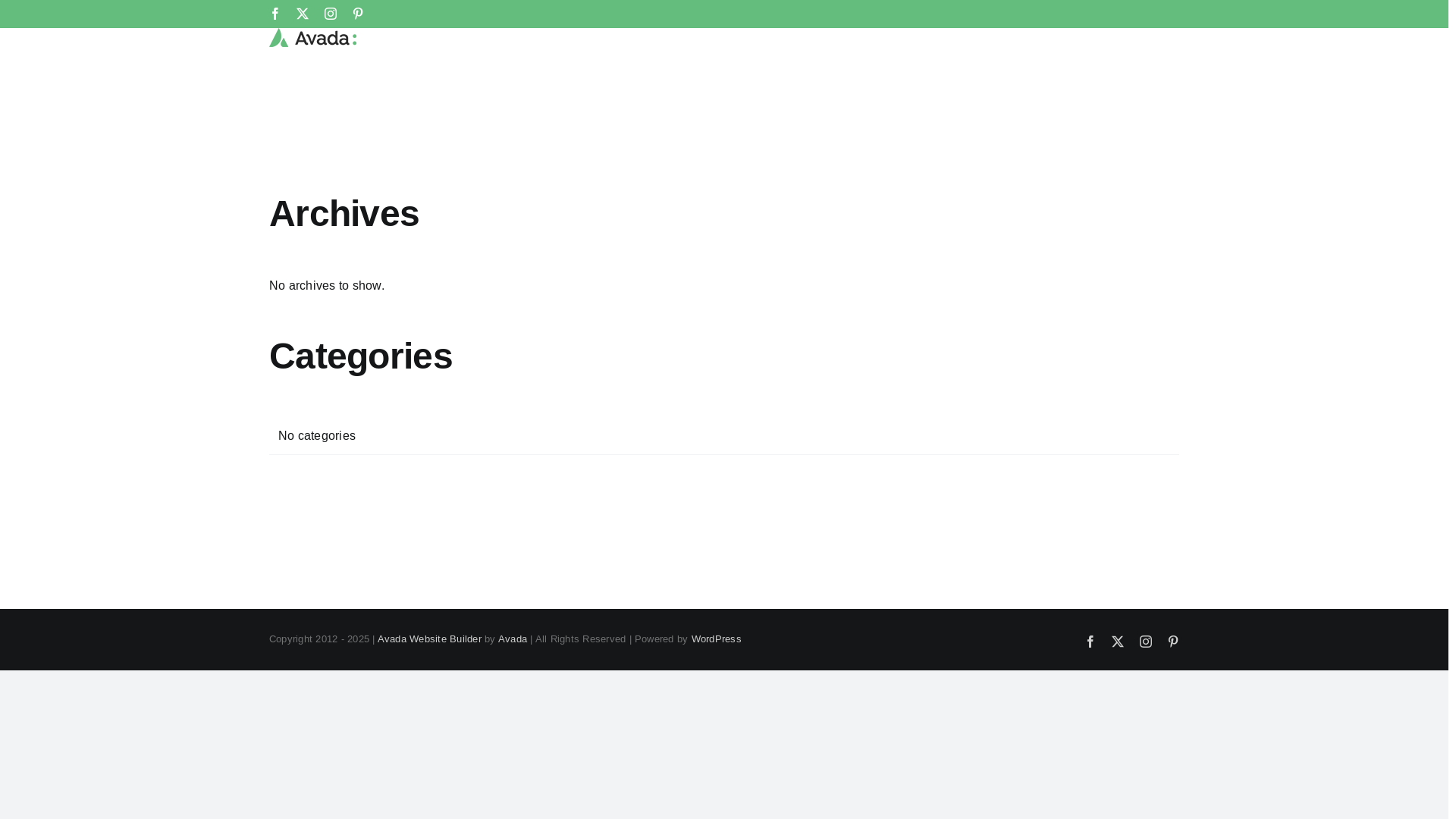
Task: Click the 'All Rights Reserved' footer text
Action: coord(581,639)
